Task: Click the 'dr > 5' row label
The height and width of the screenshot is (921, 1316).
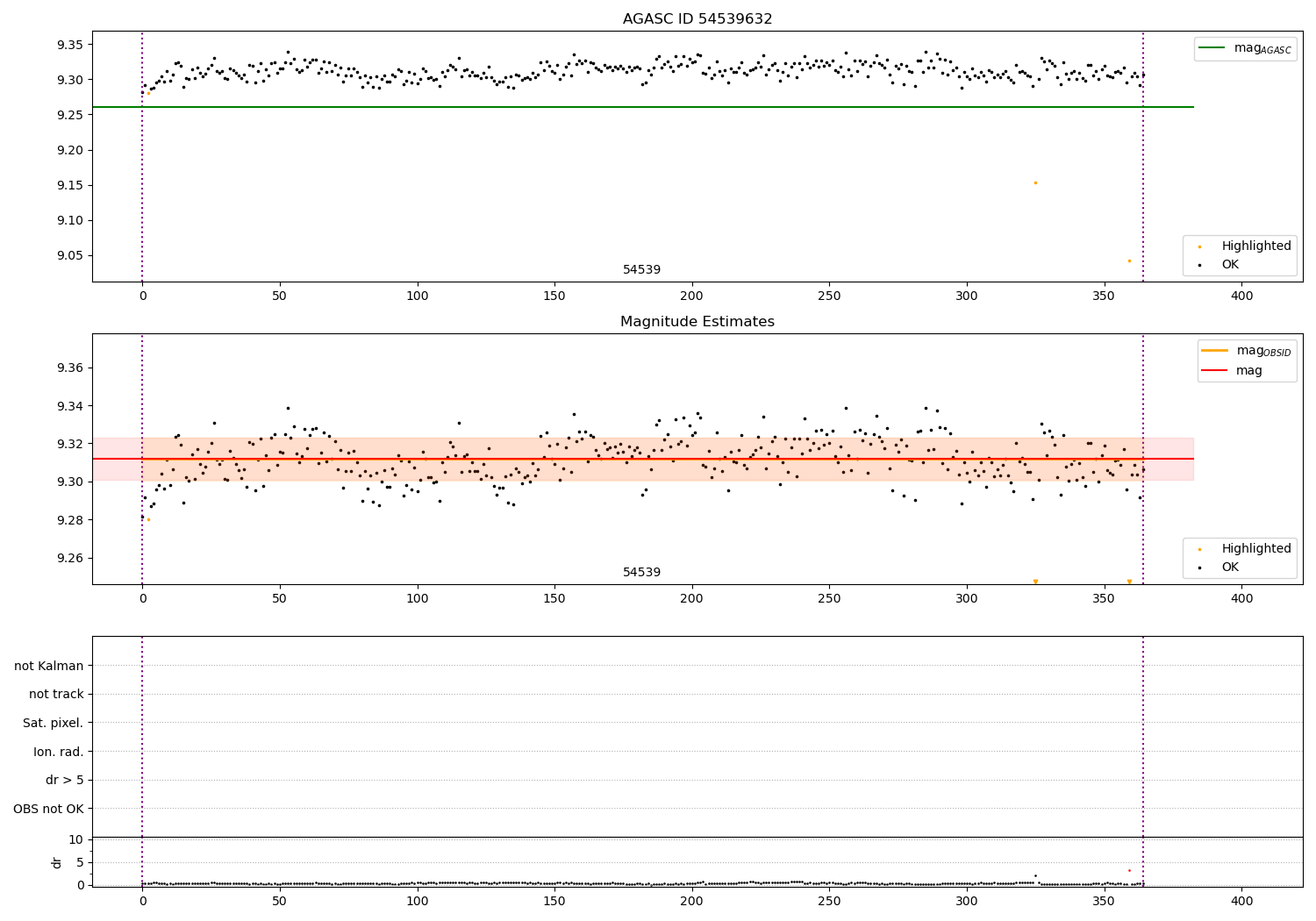Action: click(x=65, y=780)
